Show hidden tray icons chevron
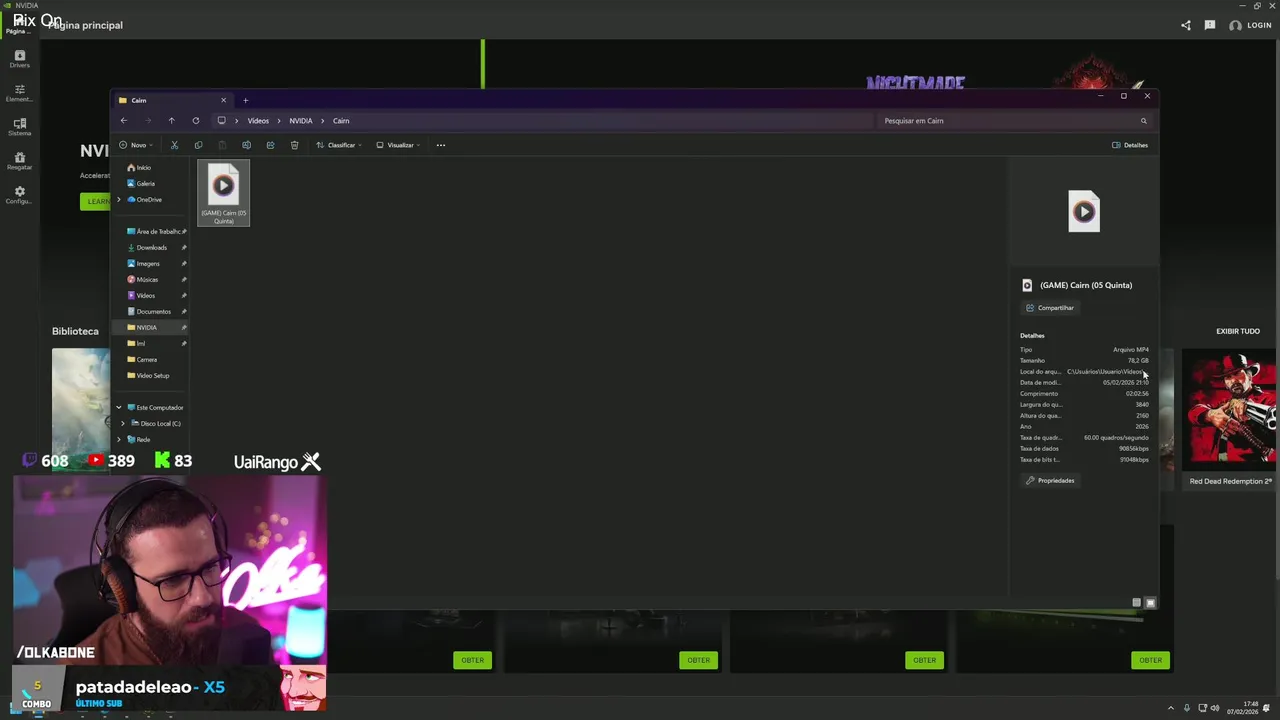Viewport: 1280px width, 720px height. point(1171,708)
